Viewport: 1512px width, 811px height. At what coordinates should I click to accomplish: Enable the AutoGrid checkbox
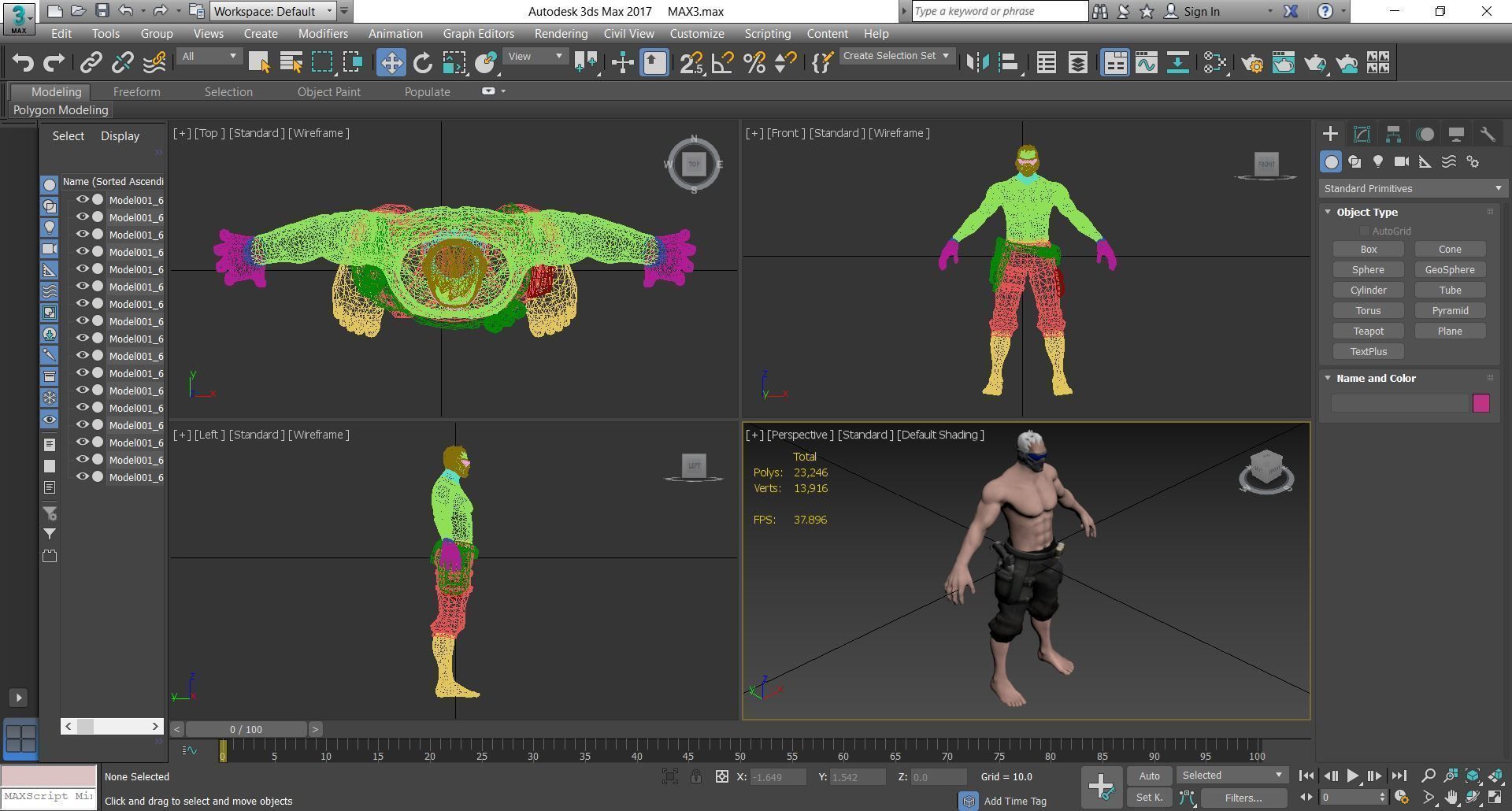1364,231
